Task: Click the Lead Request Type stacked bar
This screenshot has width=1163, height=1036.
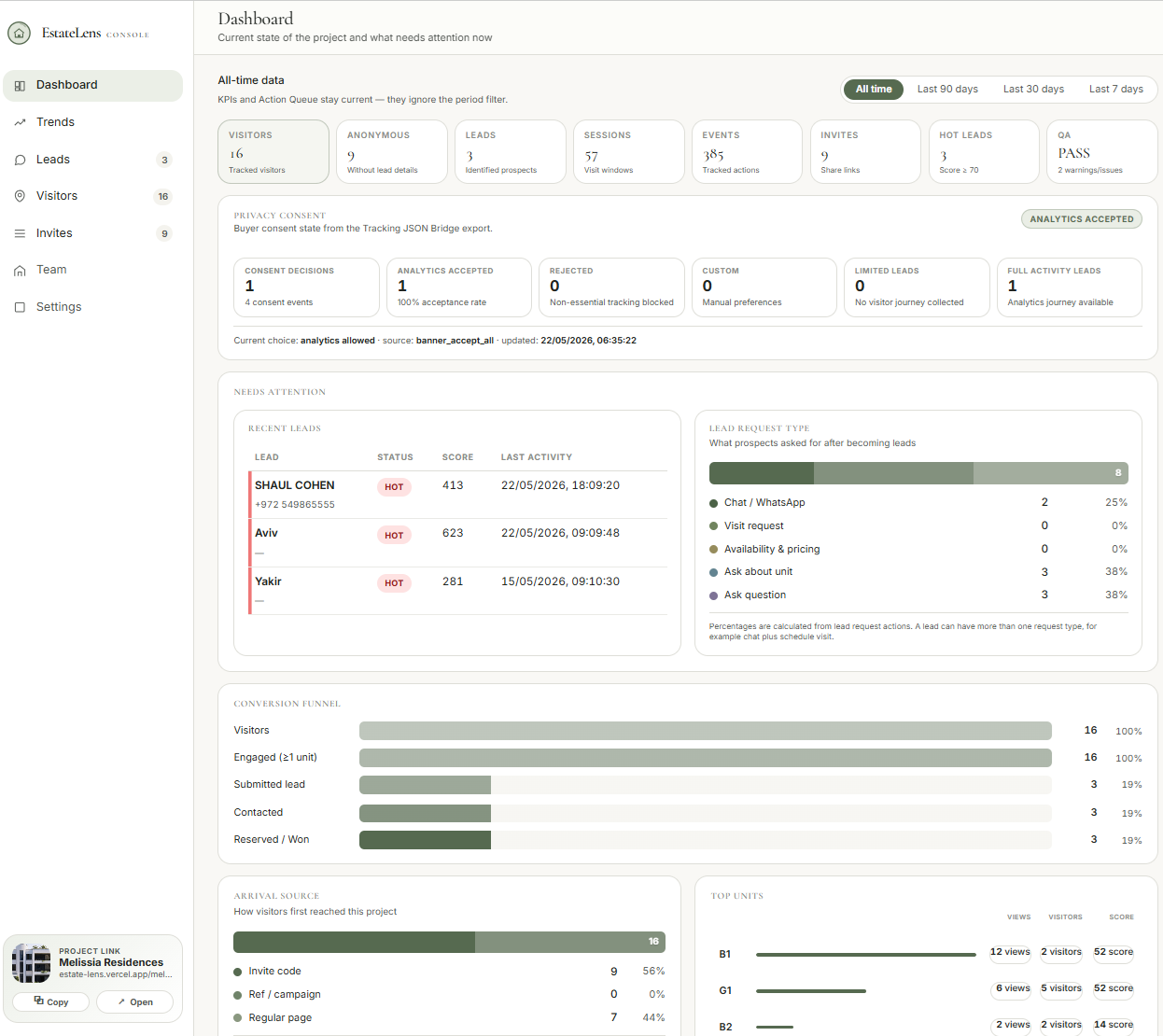Action: pyautogui.click(x=918, y=473)
